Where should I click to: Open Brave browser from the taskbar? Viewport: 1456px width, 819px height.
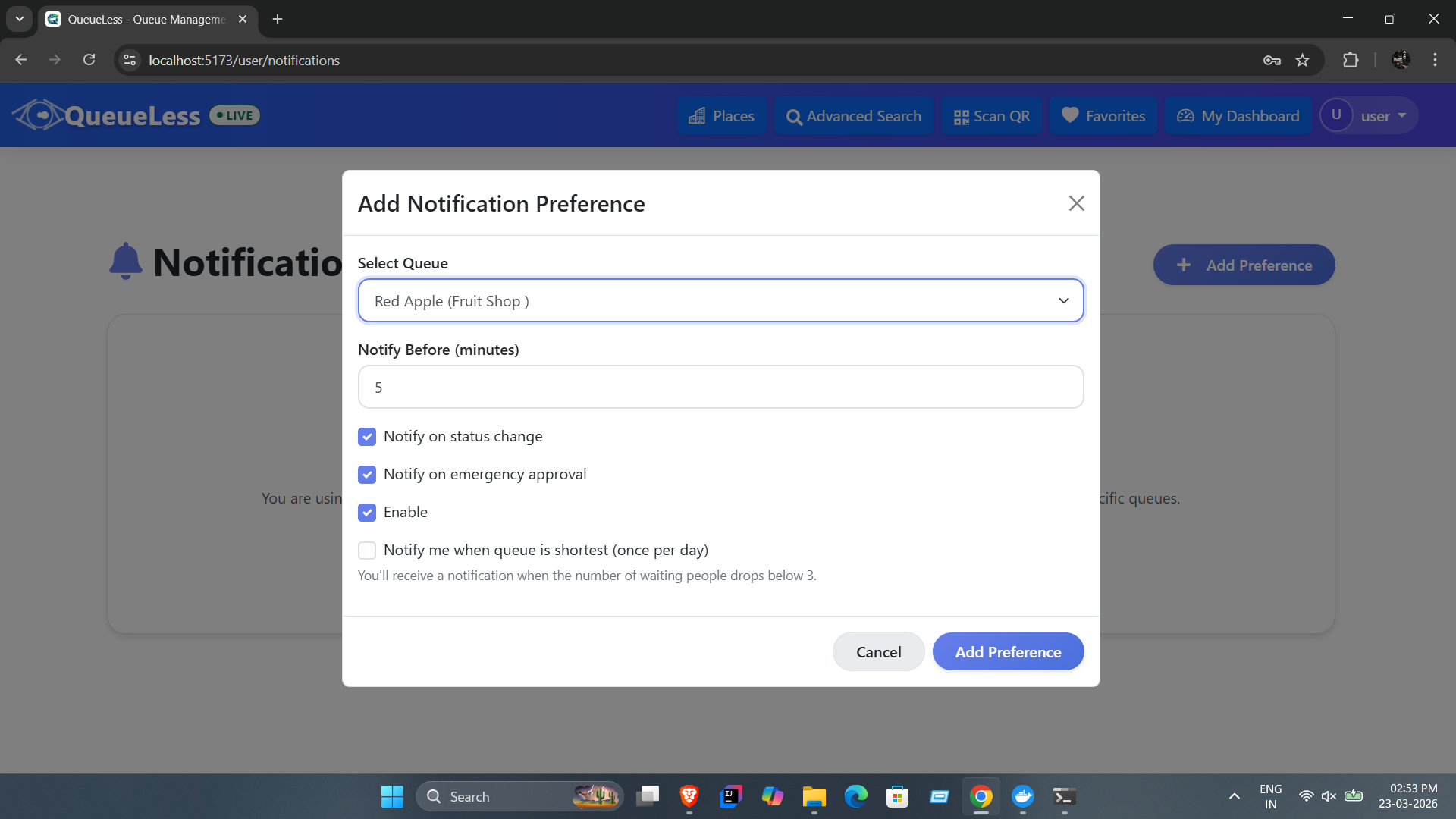point(689,796)
